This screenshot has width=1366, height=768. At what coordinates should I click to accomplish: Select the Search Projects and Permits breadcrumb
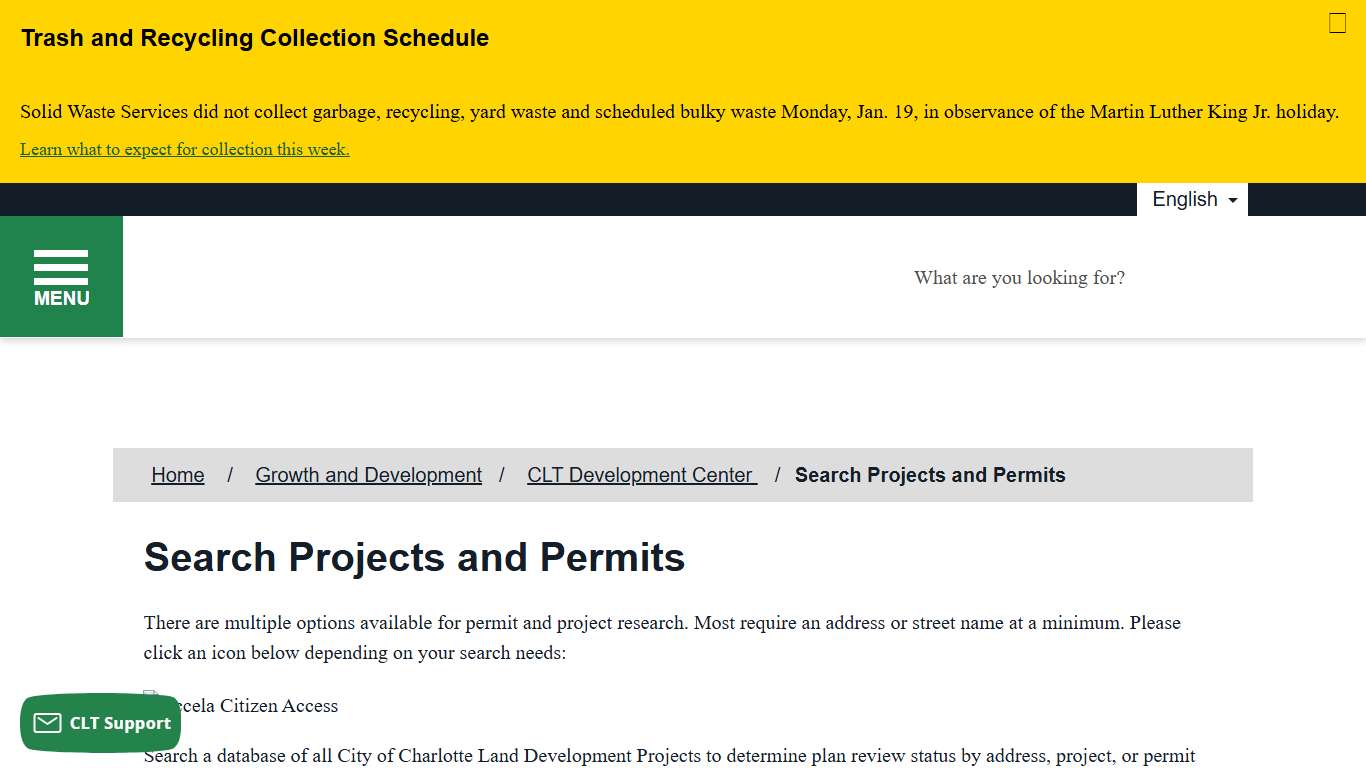[929, 474]
